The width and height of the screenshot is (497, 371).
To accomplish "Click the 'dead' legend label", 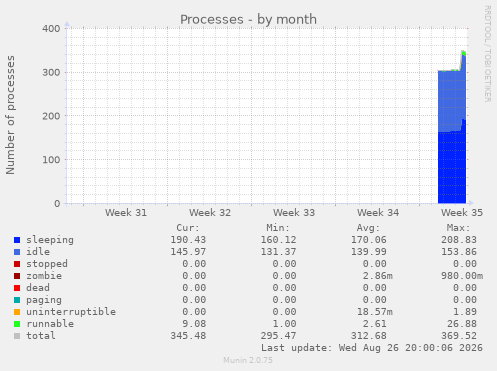I will [38, 288].
